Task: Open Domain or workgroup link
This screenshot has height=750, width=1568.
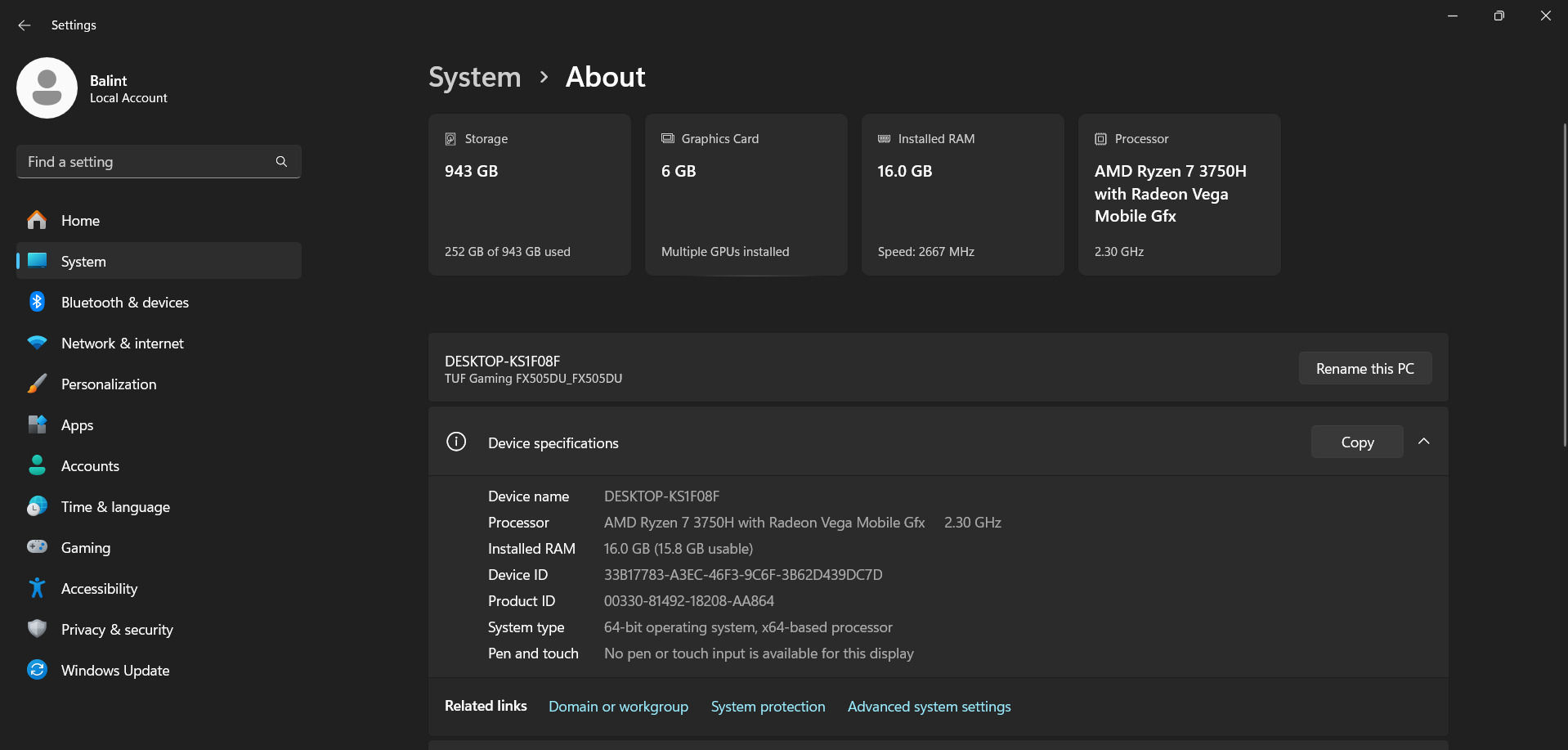Action: click(618, 706)
